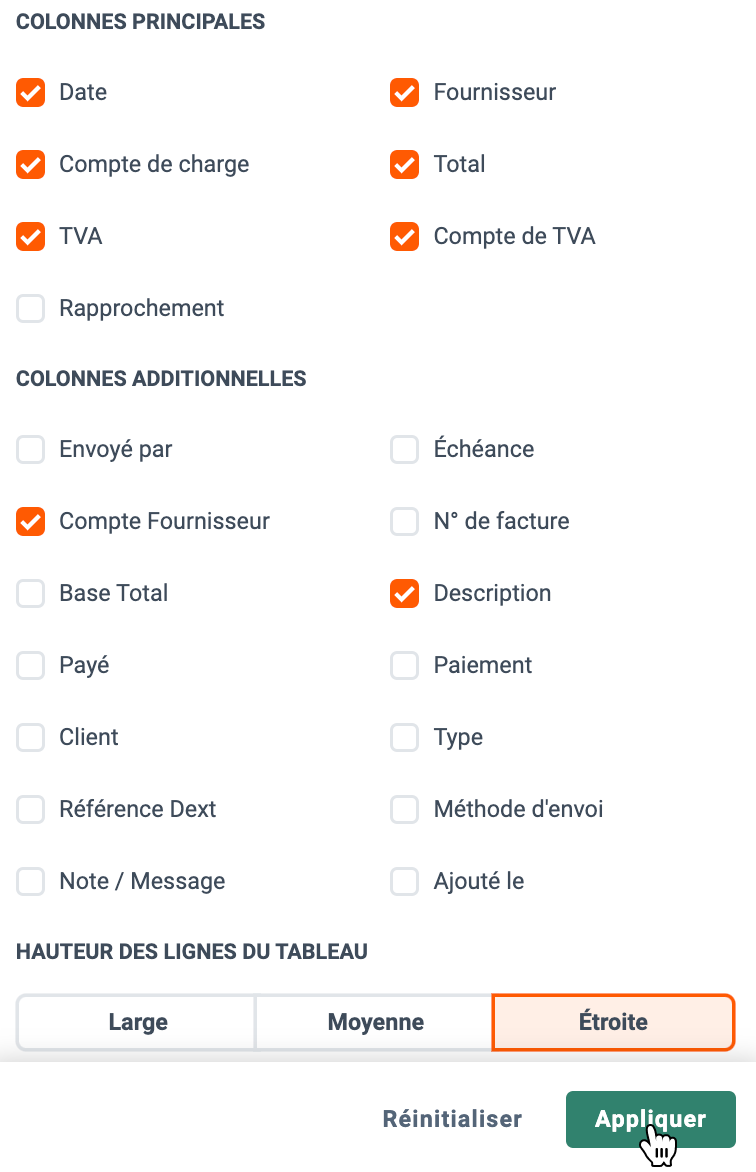Viewport: 756px width, 1172px height.
Task: Uncheck the Total column checkbox
Action: (x=405, y=164)
